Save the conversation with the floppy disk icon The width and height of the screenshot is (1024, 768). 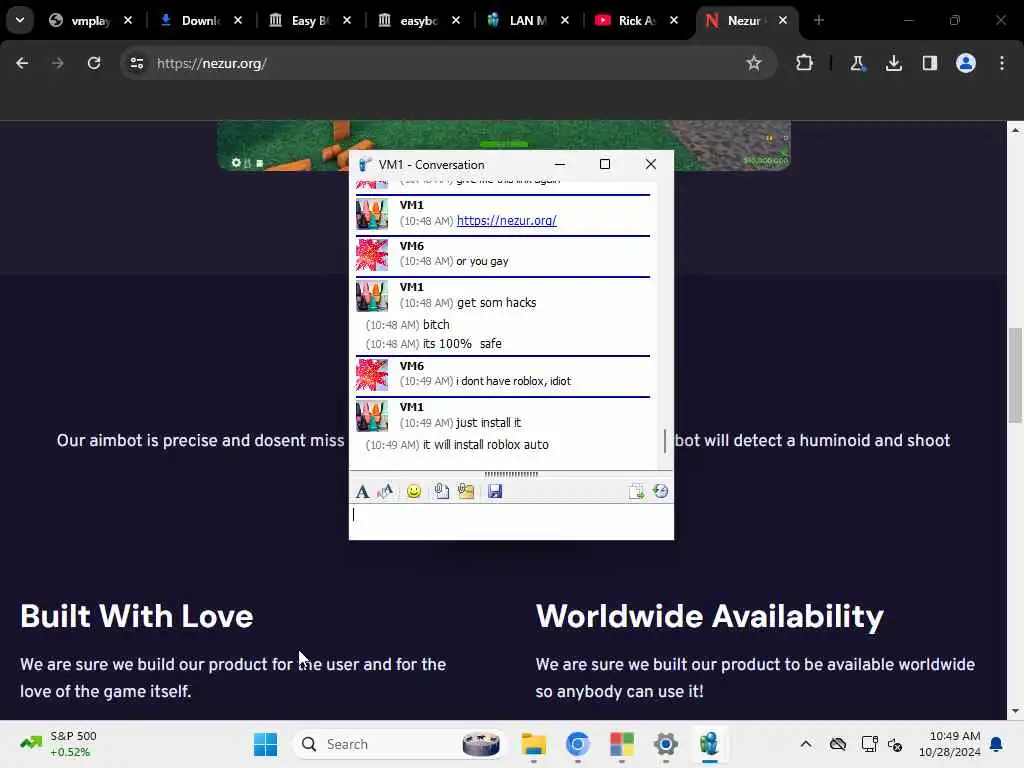pyautogui.click(x=495, y=491)
